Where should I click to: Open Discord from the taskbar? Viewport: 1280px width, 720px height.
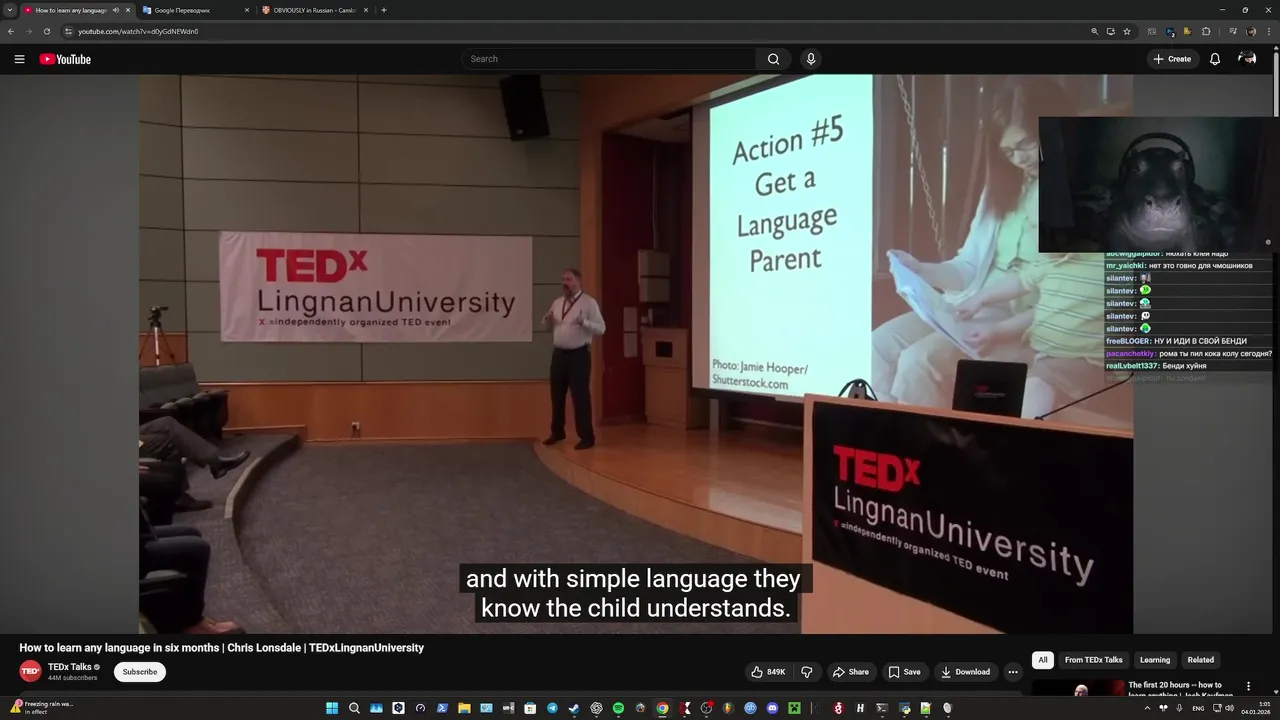[x=772, y=708]
